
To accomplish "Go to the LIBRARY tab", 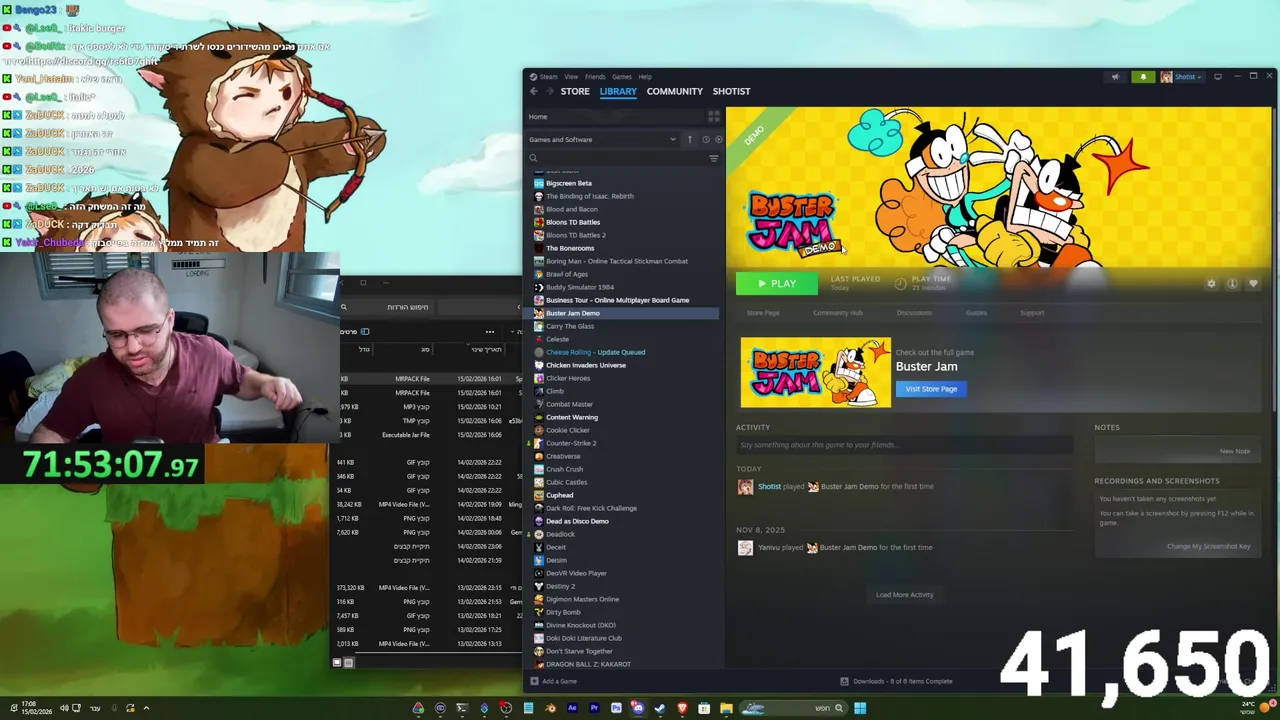I will click(x=618, y=91).
